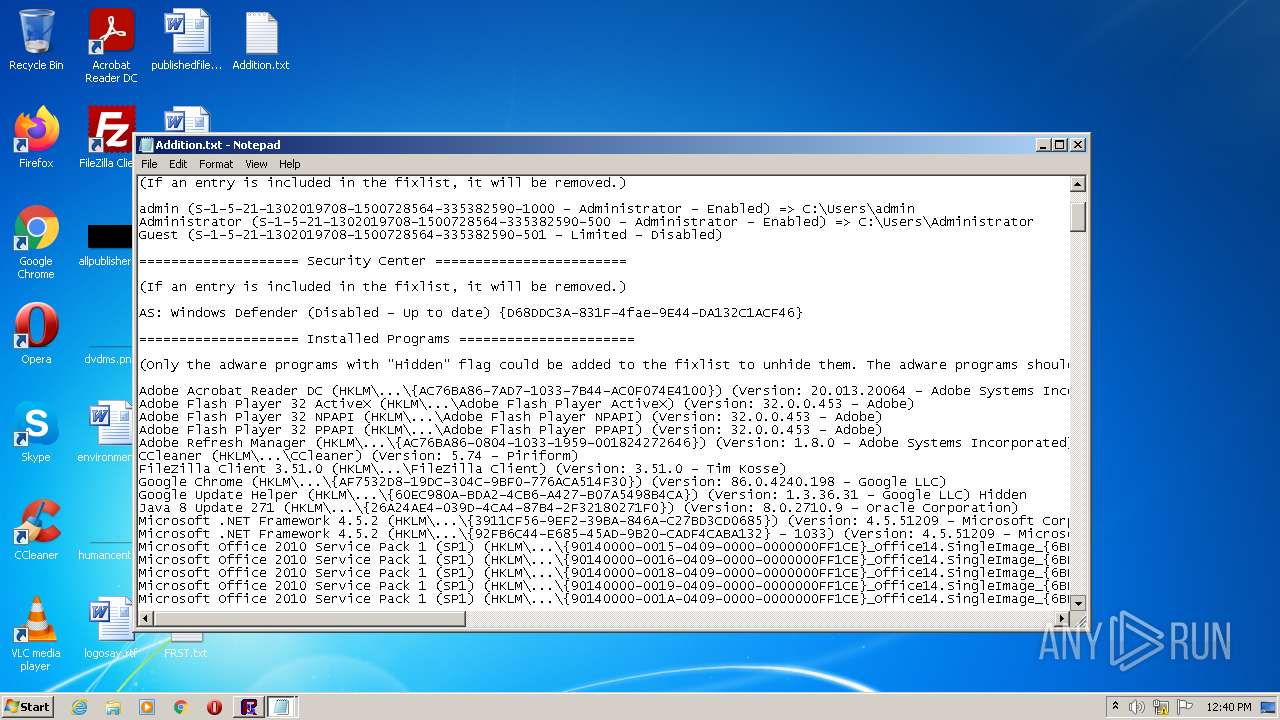Screen dimensions: 1280x720
Task: Click the 'Guest' account line
Action: (430, 235)
